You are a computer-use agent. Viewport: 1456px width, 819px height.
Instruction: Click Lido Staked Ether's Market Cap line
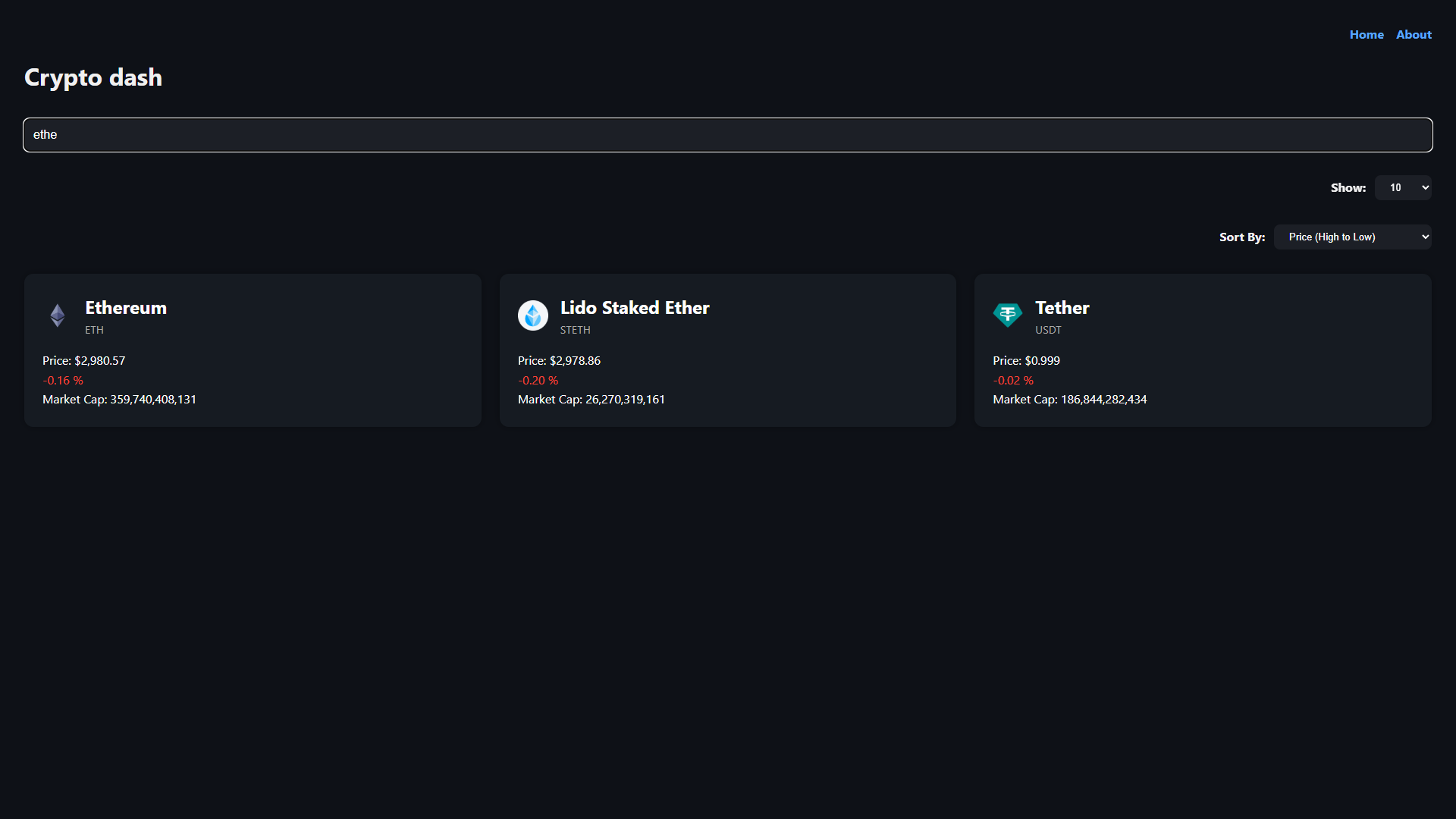point(591,400)
